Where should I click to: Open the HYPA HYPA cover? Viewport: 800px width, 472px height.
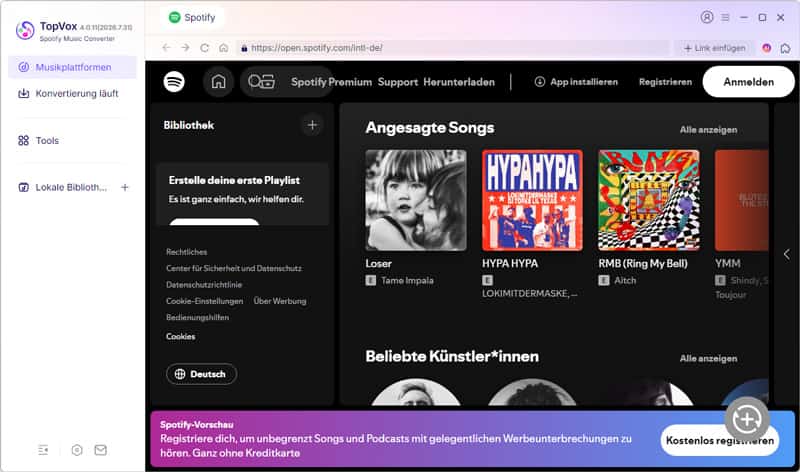click(532, 200)
